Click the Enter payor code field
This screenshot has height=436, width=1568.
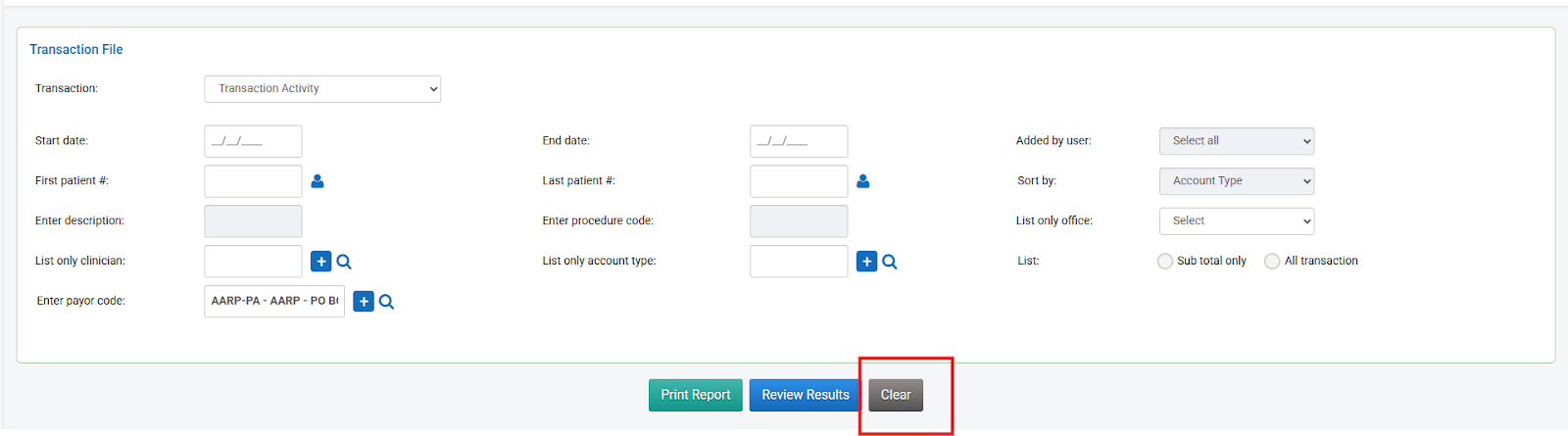click(x=274, y=302)
